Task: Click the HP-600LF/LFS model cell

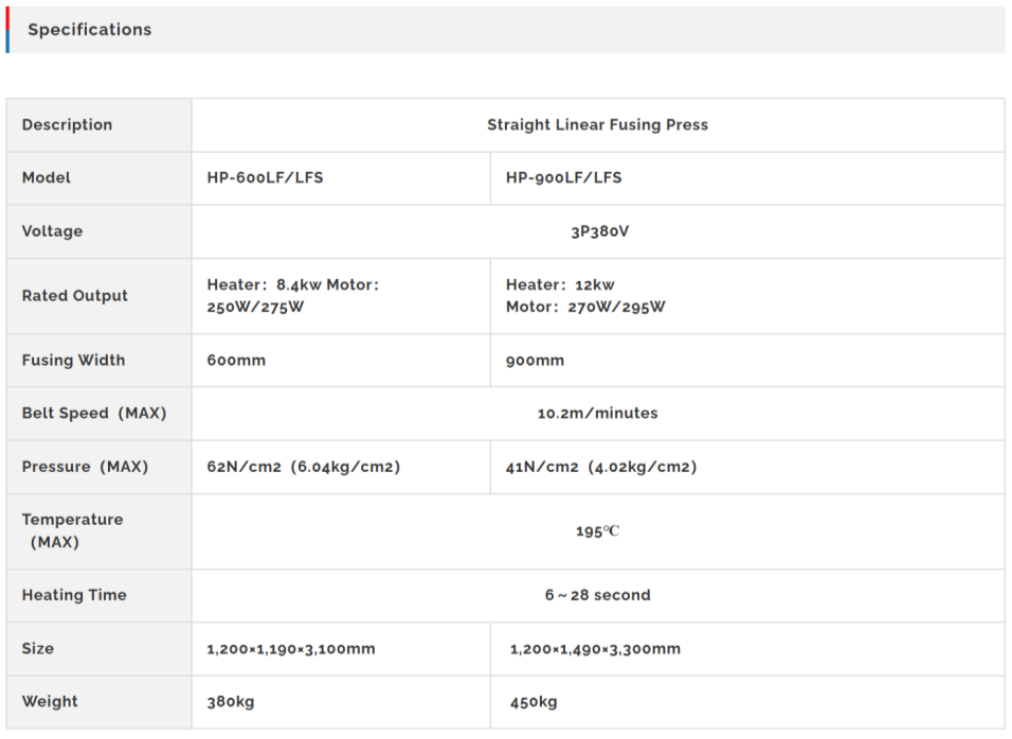Action: point(265,178)
